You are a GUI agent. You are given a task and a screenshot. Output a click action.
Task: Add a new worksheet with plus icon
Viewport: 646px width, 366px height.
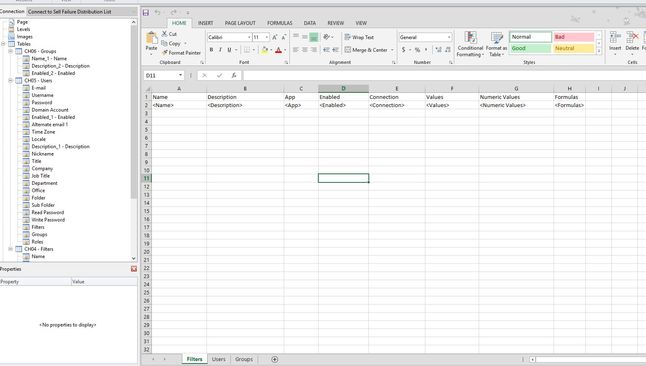tap(275, 359)
